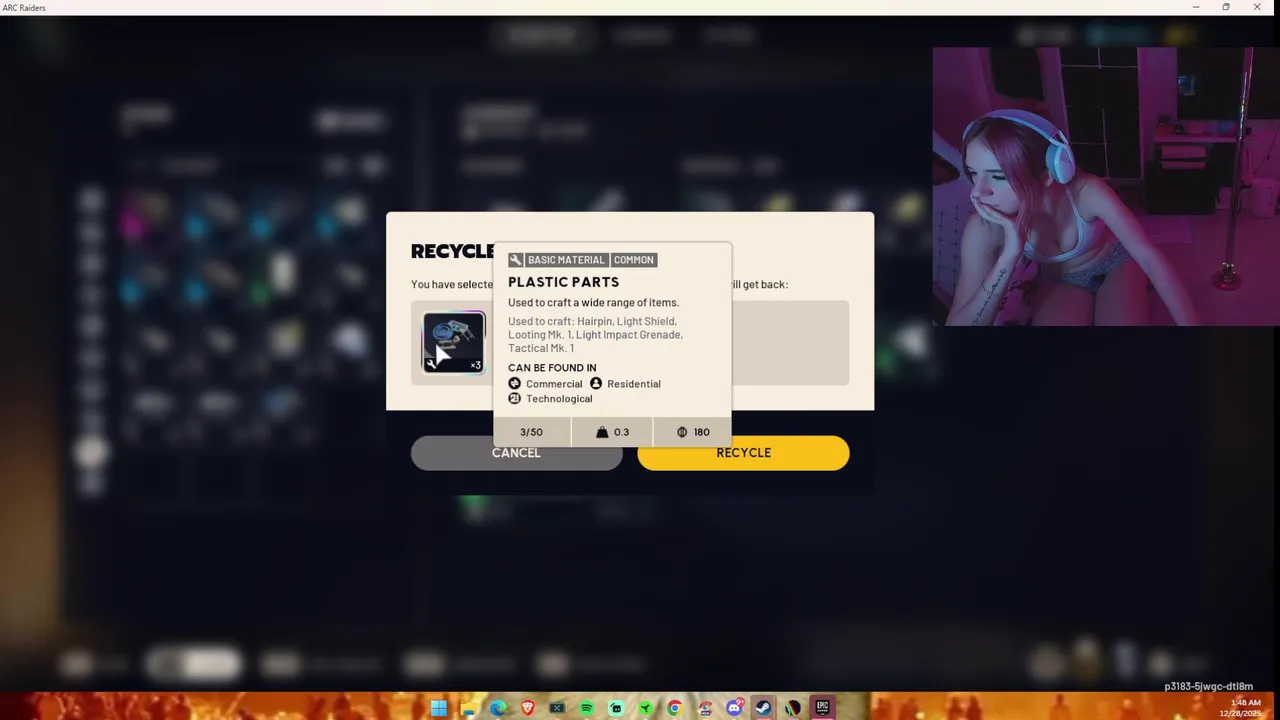The width and height of the screenshot is (1280, 720).
Task: Open File Explorer from the taskbar
Action: (468, 708)
